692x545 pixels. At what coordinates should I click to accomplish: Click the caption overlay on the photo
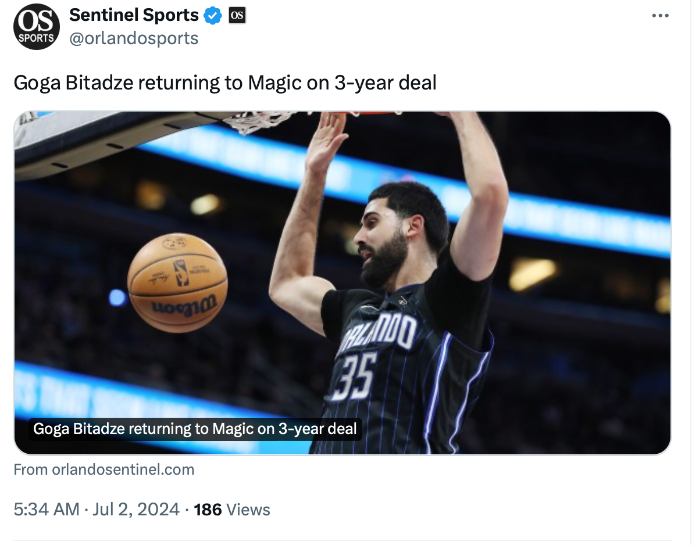point(195,429)
